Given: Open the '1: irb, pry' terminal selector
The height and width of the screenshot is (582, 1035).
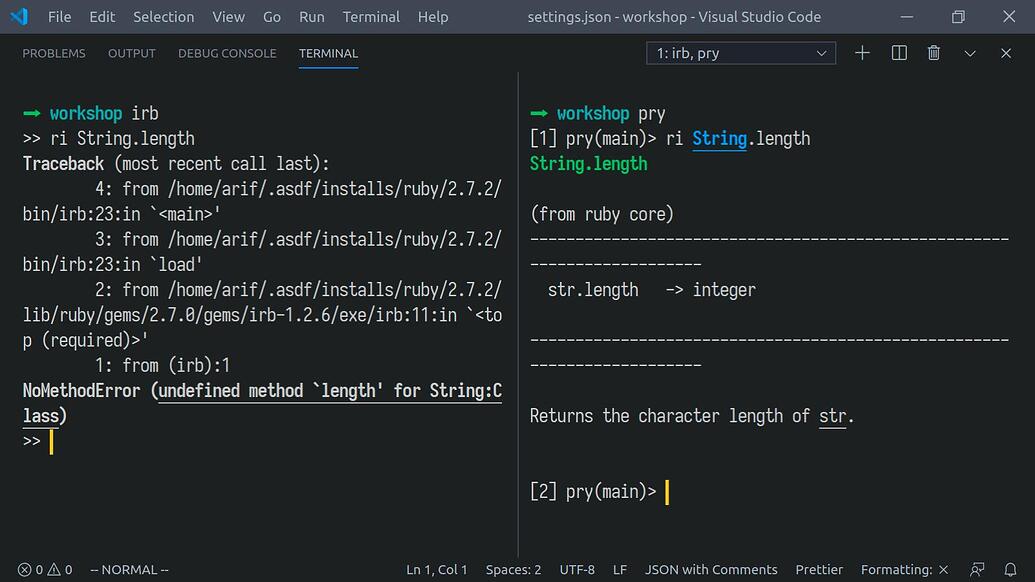Looking at the screenshot, I should point(740,53).
